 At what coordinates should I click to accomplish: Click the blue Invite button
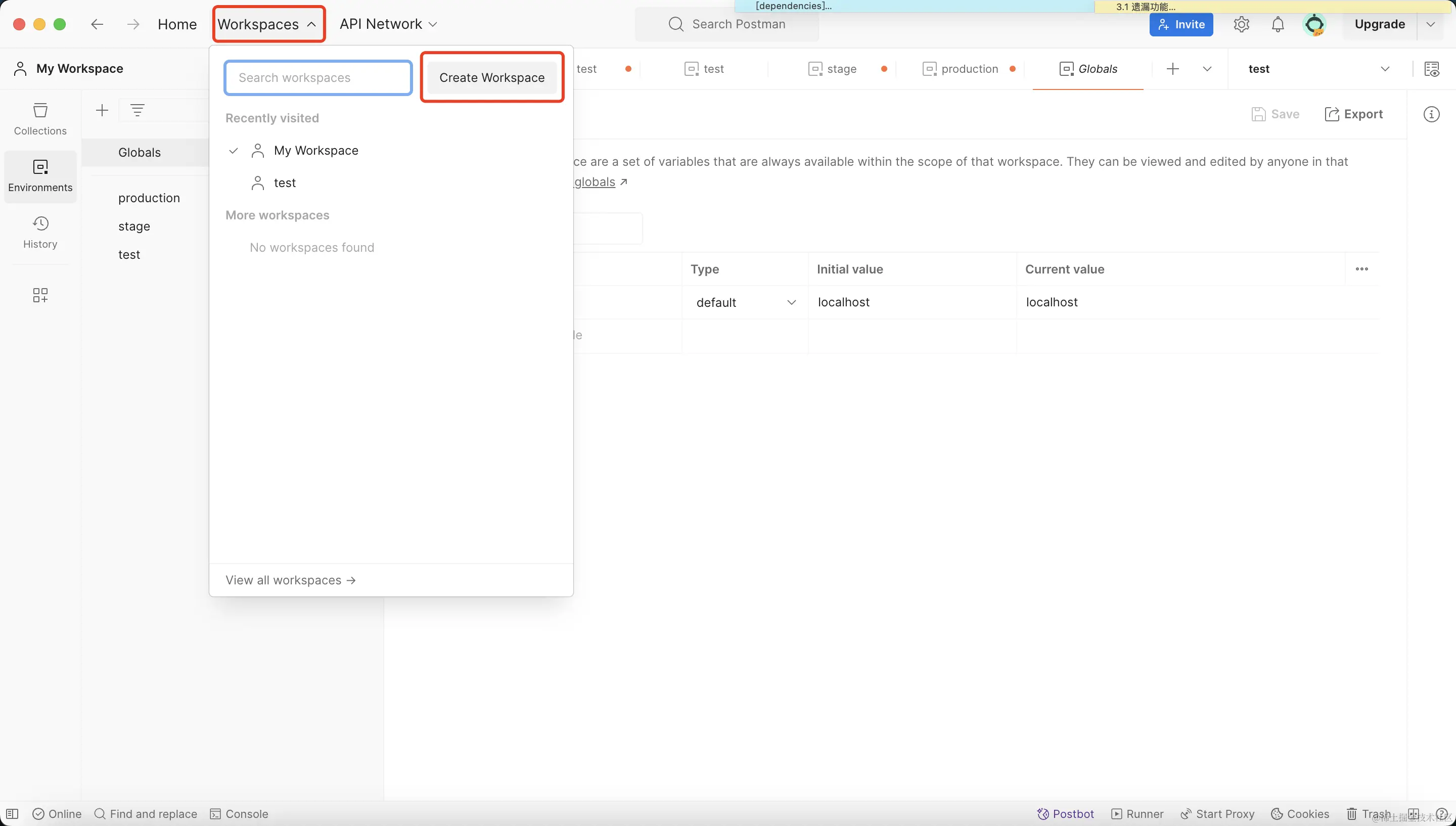[1181, 24]
